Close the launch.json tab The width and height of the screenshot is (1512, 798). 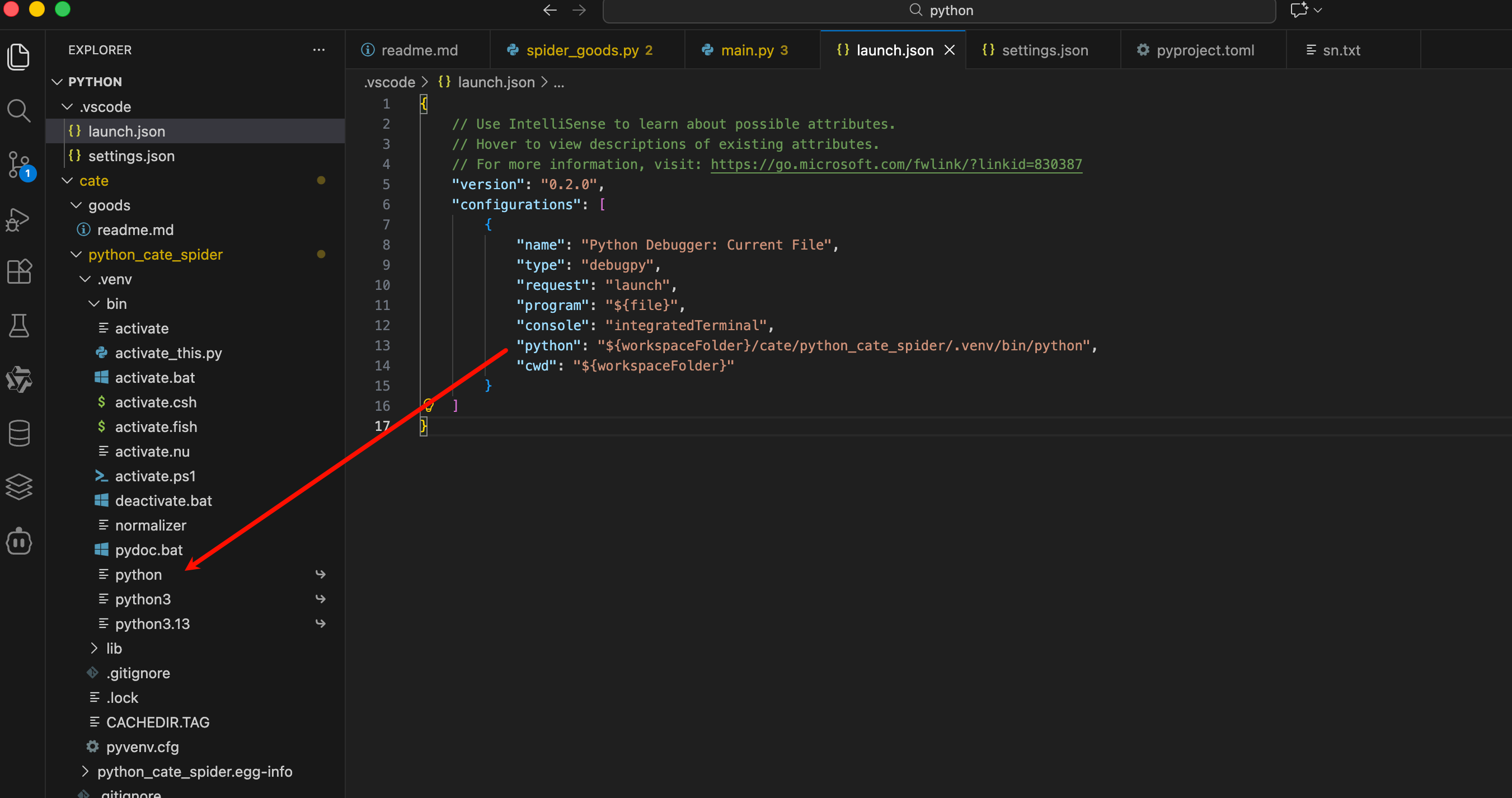point(949,50)
